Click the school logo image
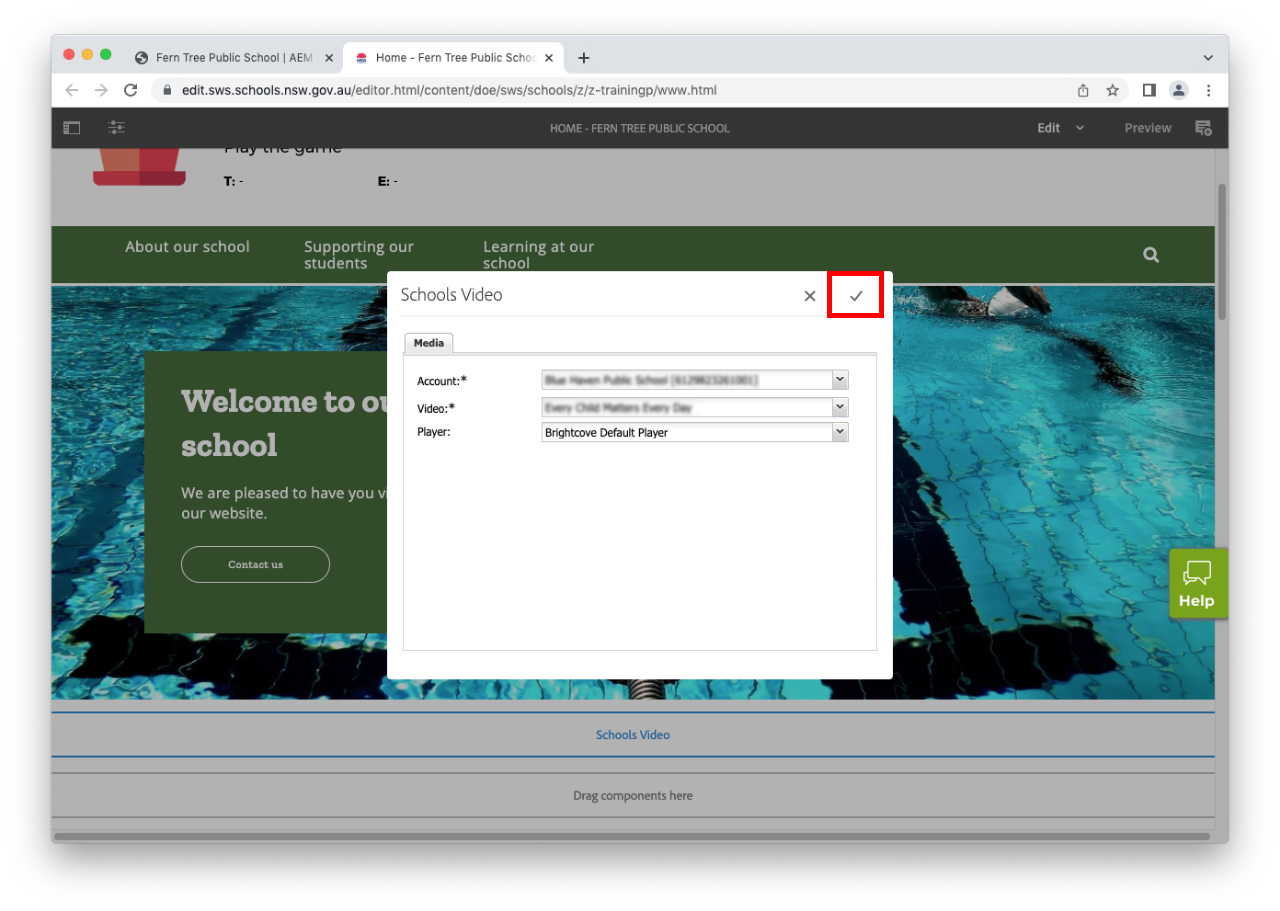The height and width of the screenshot is (911, 1280). pyautogui.click(x=139, y=167)
